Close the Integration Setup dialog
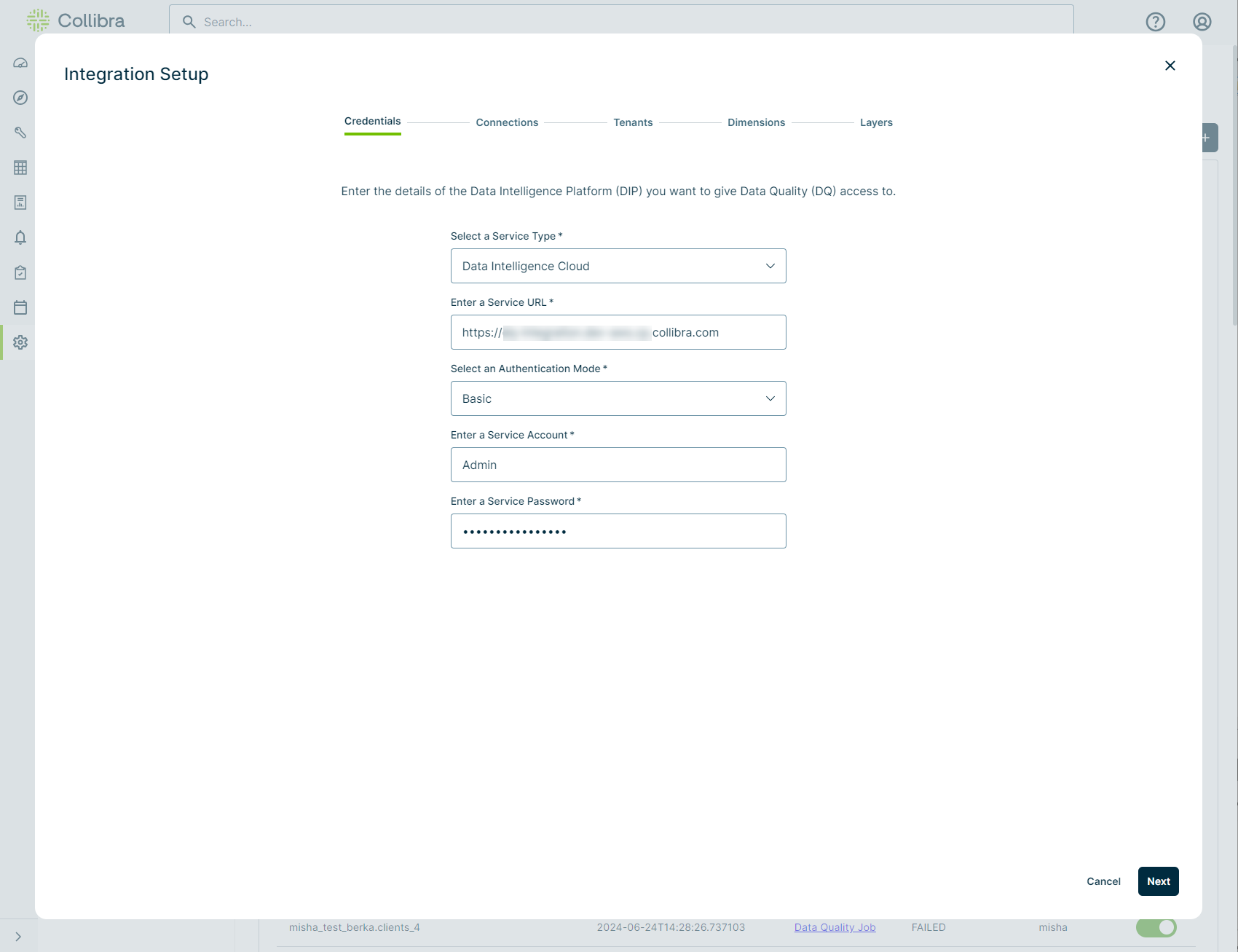This screenshot has height=952, width=1238. (1170, 66)
